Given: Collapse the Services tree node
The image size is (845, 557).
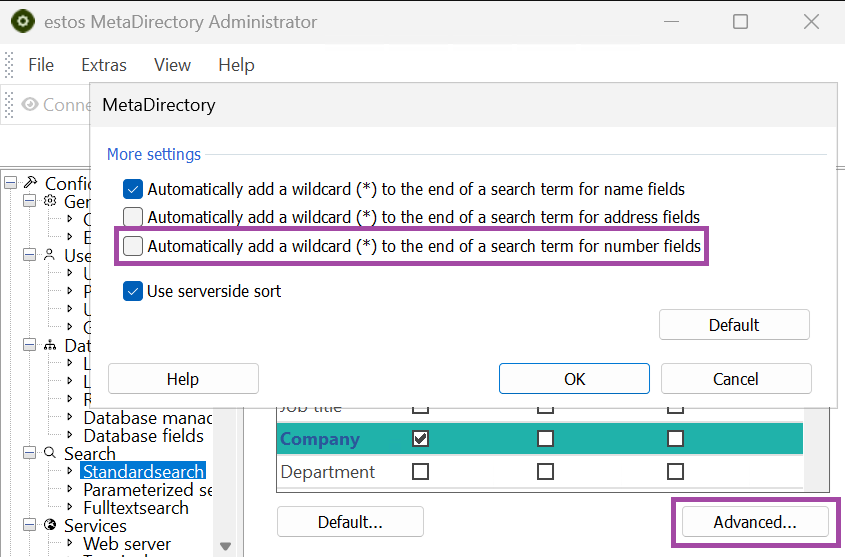Looking at the screenshot, I should tap(30, 525).
